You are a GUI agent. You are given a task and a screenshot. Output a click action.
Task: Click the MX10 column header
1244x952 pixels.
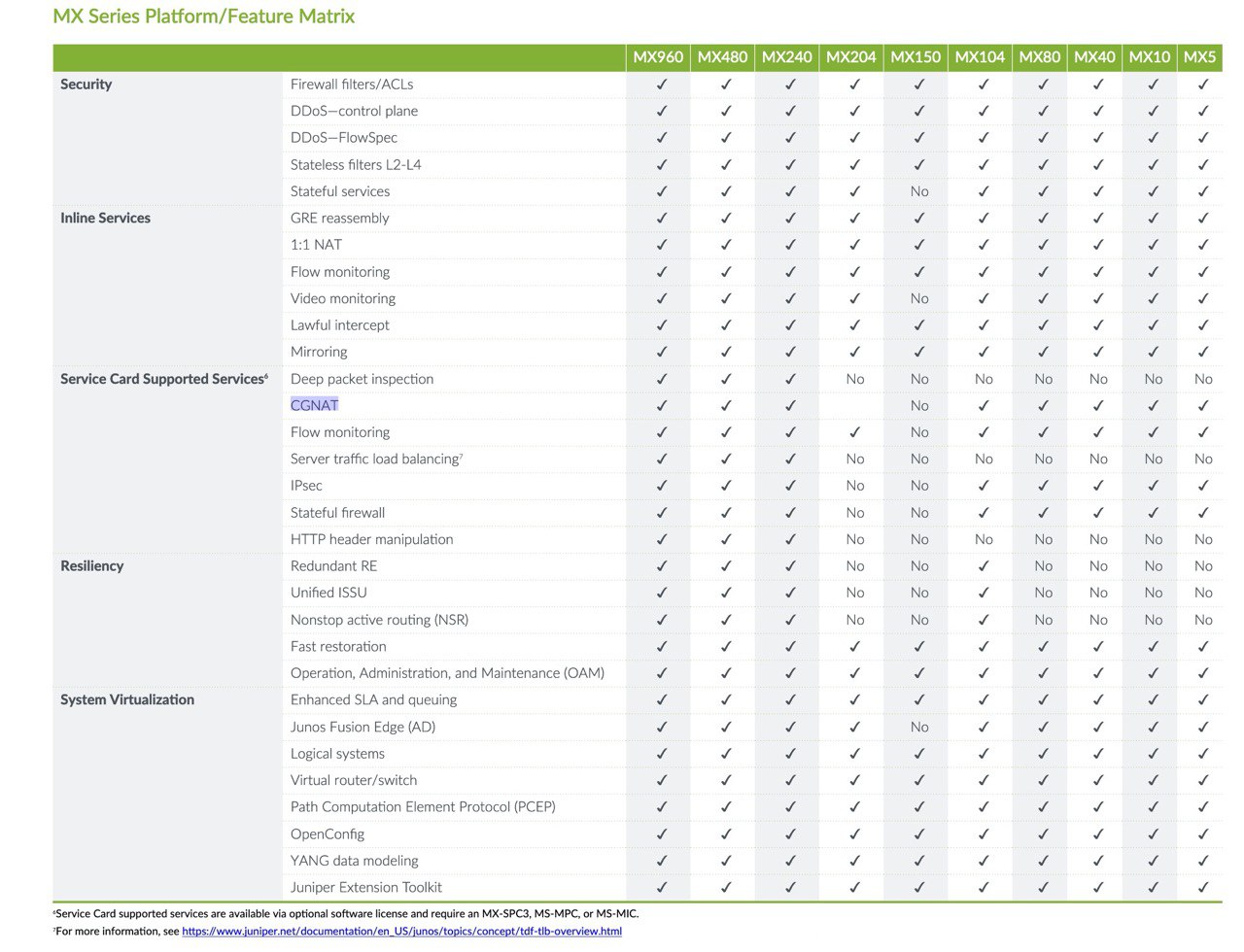(1150, 57)
